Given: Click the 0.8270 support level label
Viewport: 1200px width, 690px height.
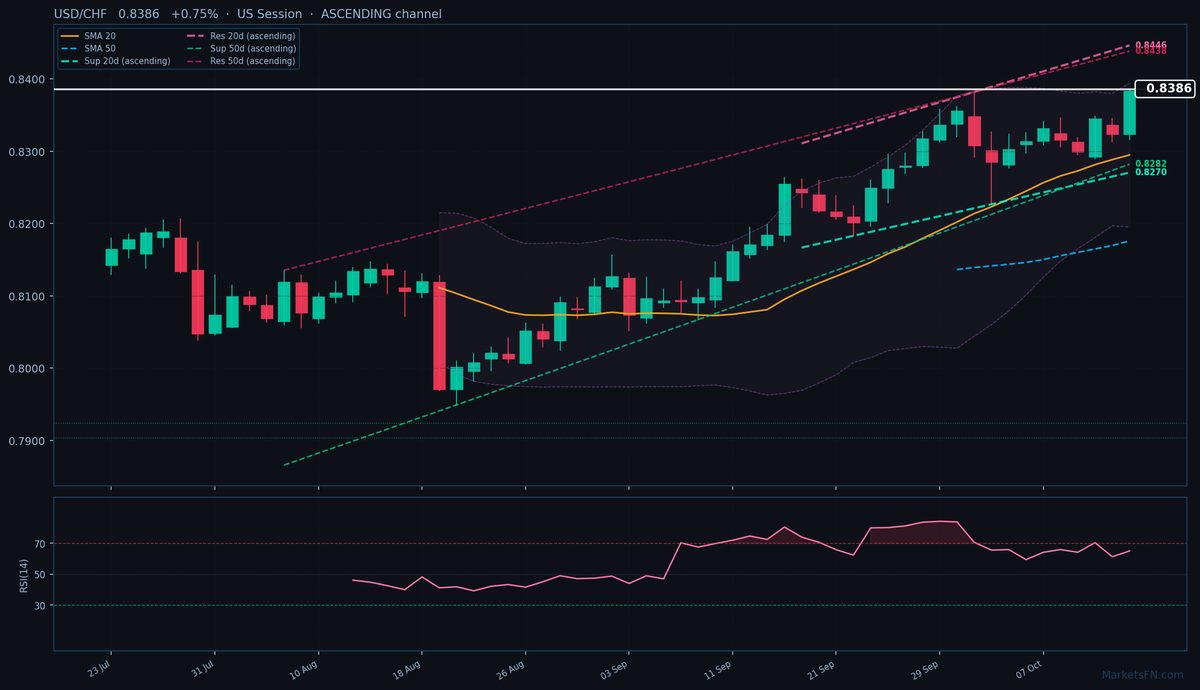Looking at the screenshot, I should (1151, 173).
